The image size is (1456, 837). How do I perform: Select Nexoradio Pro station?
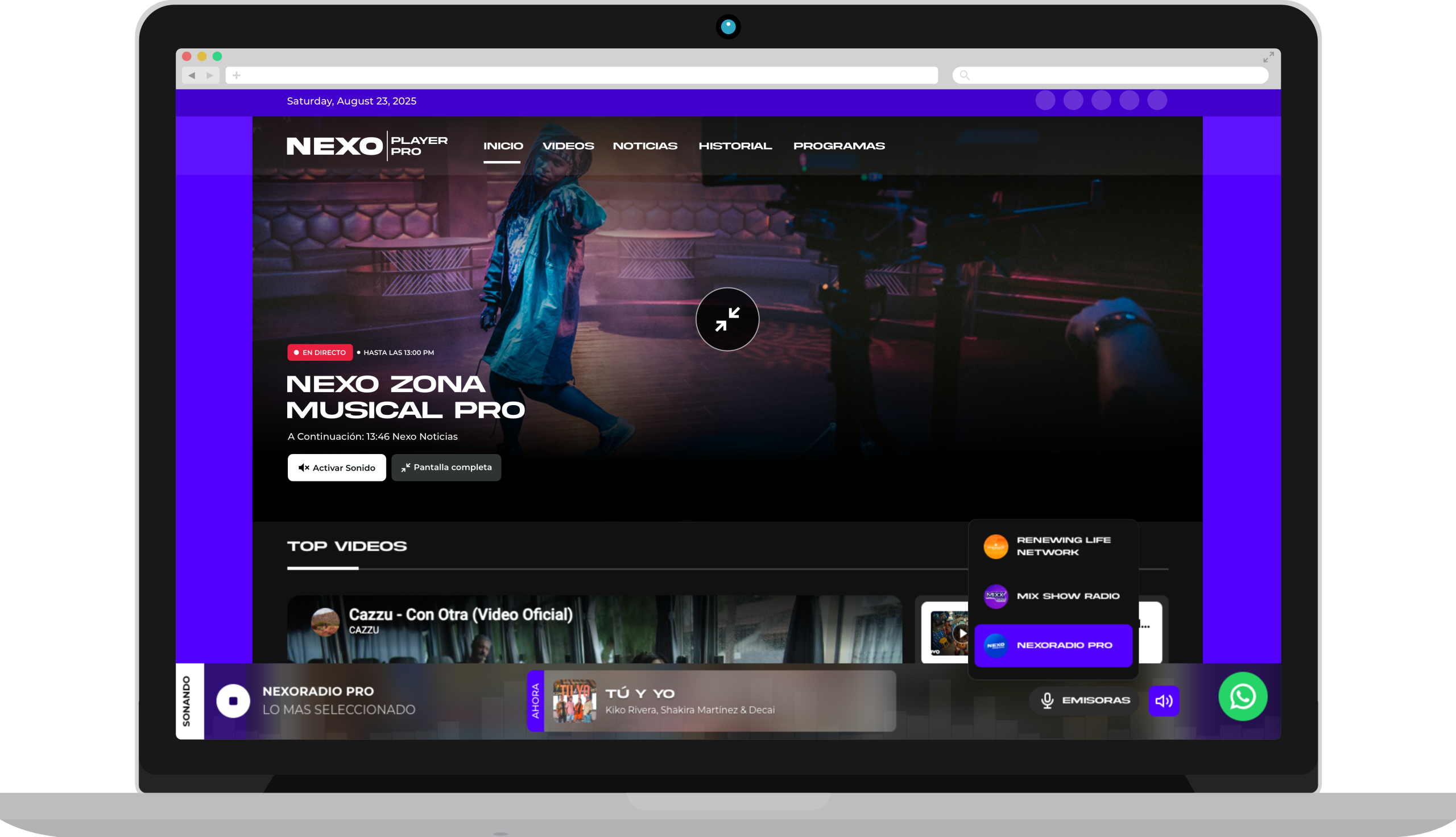1053,646
